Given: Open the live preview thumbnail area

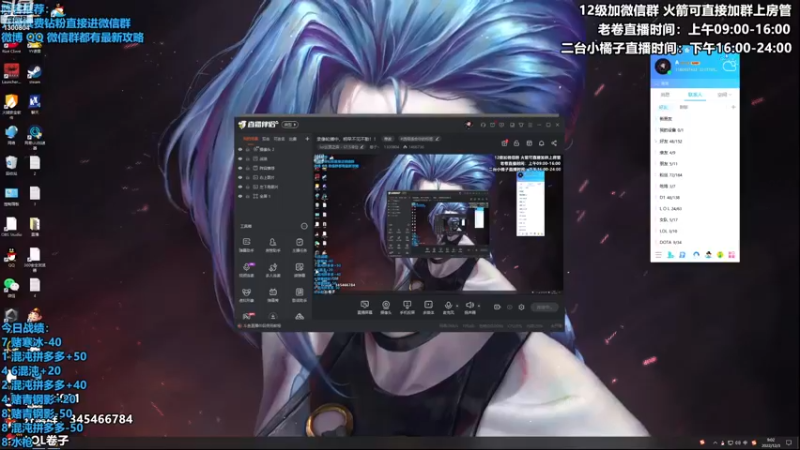Looking at the screenshot, I should 438,224.
